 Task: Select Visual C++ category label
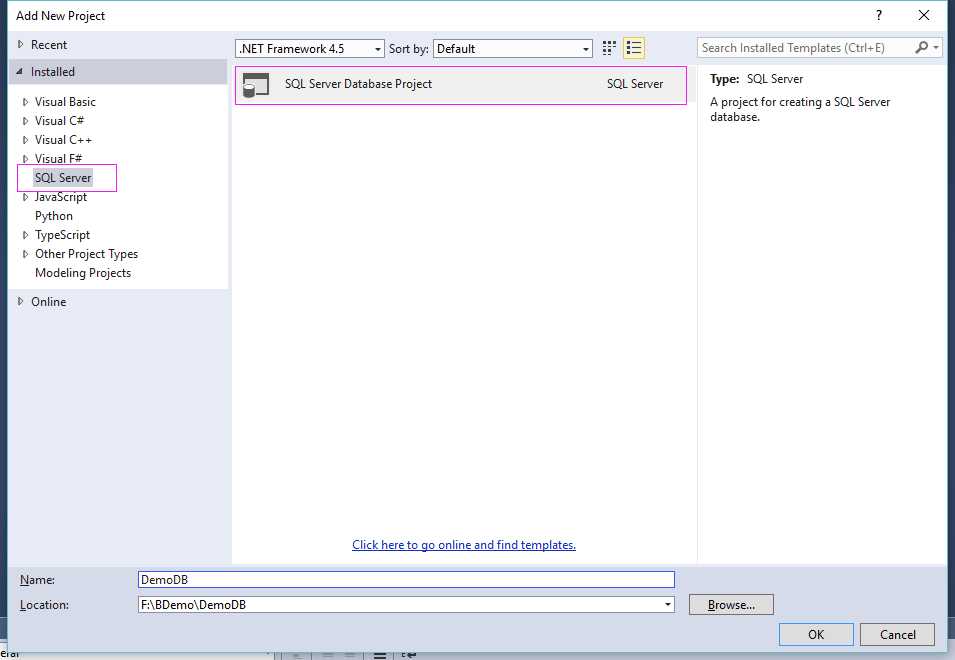(x=63, y=139)
